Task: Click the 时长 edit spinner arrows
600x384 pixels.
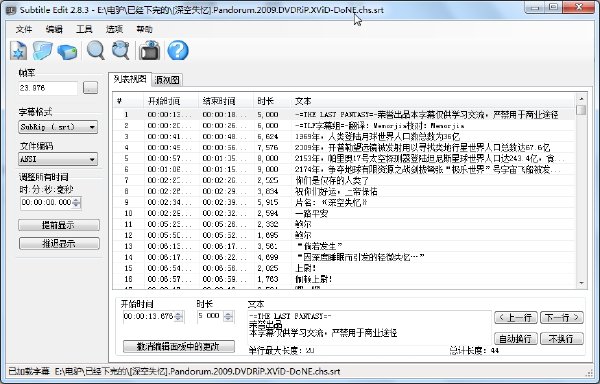Action: coord(228,316)
